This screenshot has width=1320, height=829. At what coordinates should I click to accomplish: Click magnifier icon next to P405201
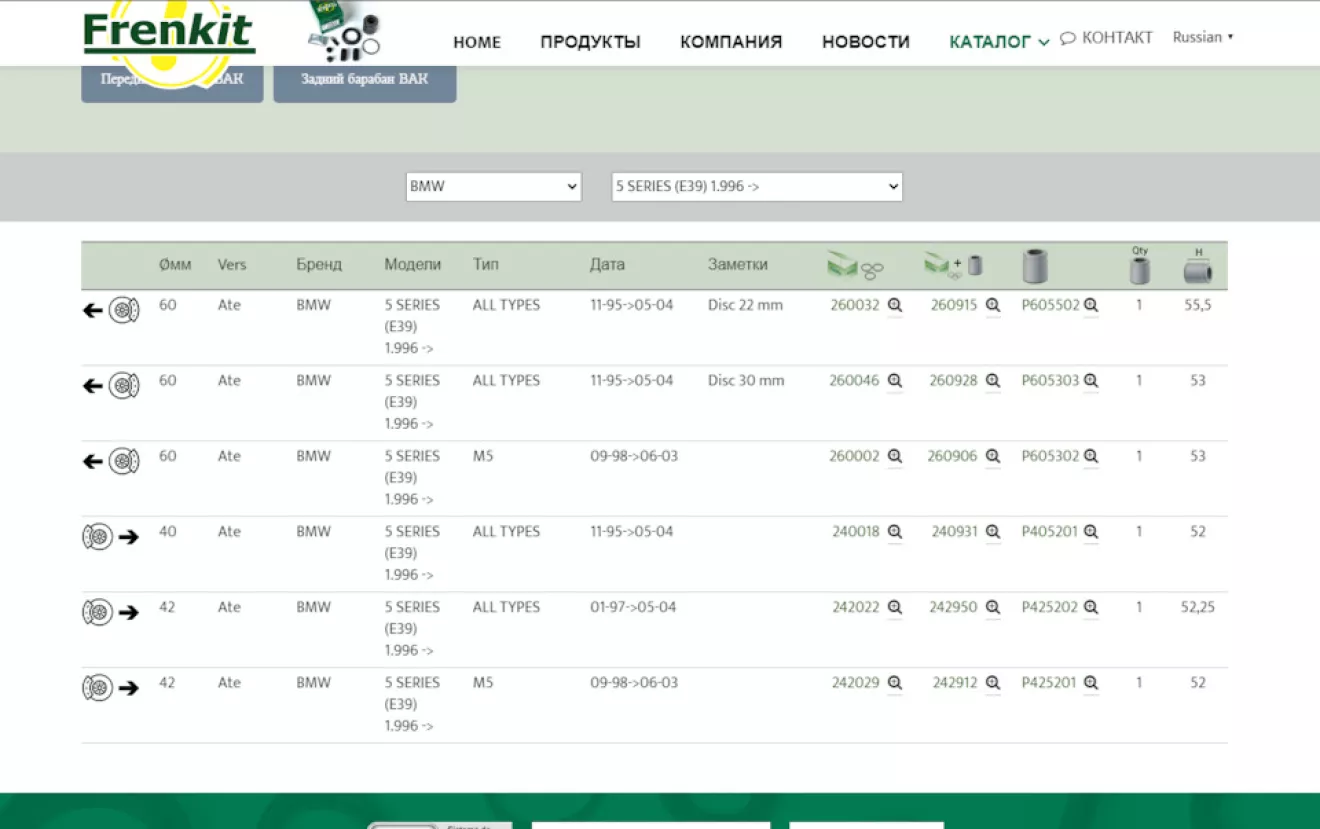(x=1091, y=532)
